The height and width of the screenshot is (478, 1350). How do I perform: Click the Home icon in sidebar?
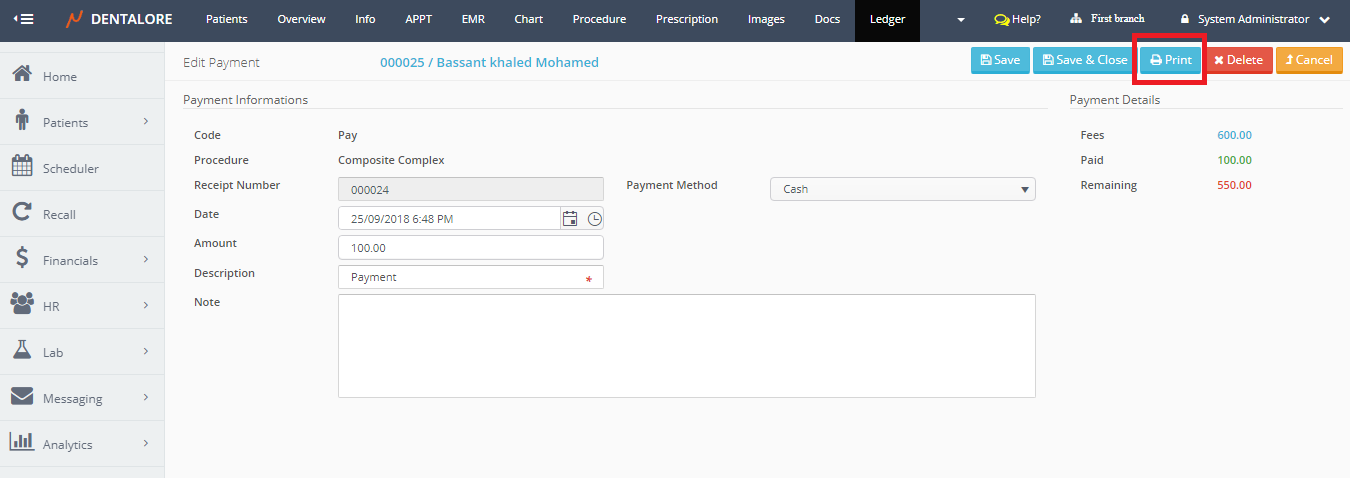(22, 76)
